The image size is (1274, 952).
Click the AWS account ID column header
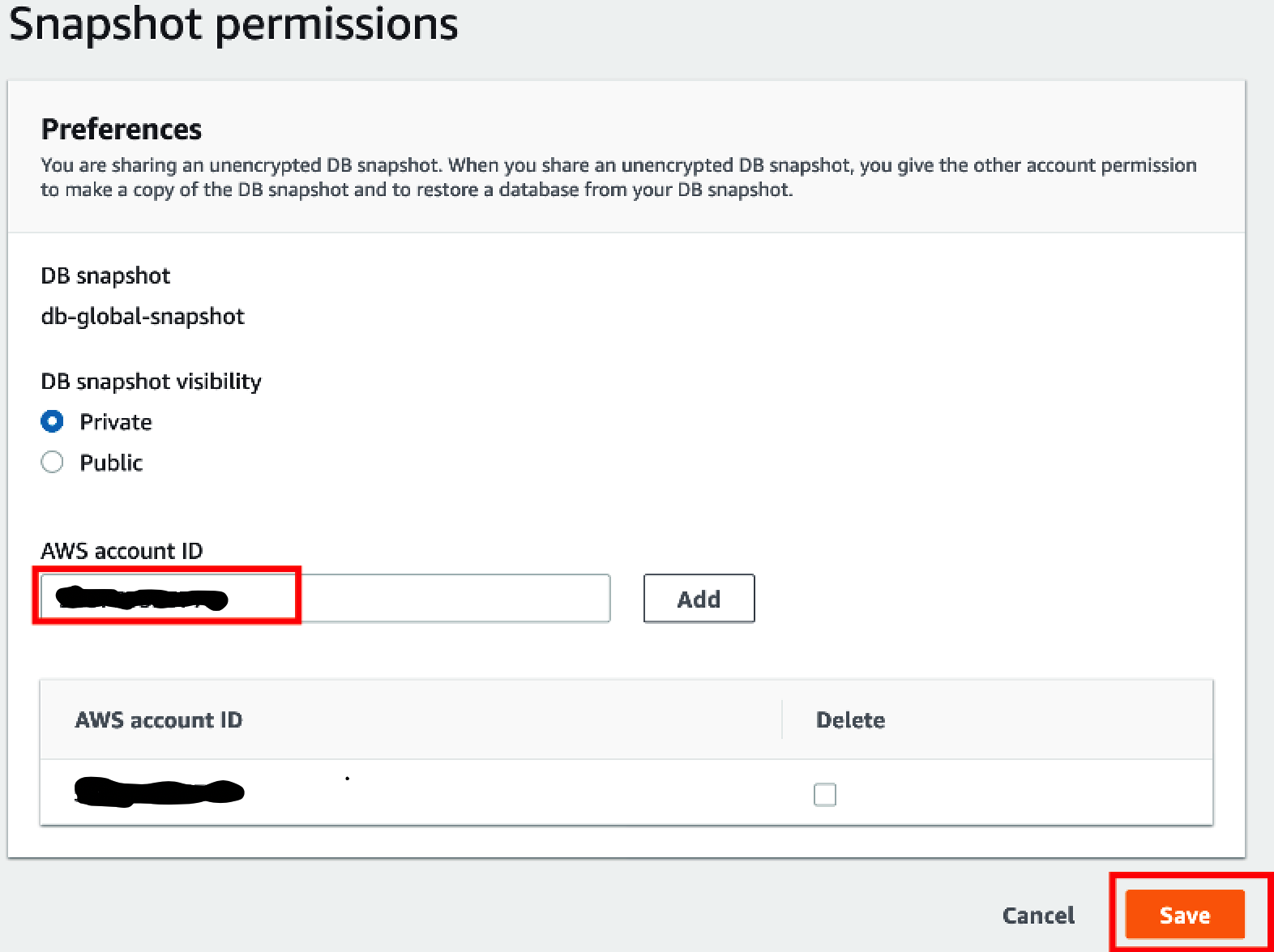point(159,719)
